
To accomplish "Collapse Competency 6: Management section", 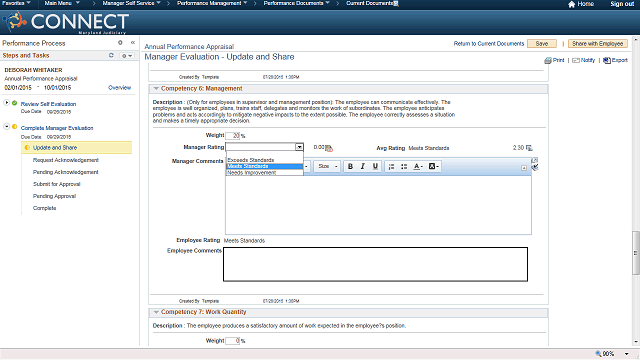I will pyautogui.click(x=156, y=89).
